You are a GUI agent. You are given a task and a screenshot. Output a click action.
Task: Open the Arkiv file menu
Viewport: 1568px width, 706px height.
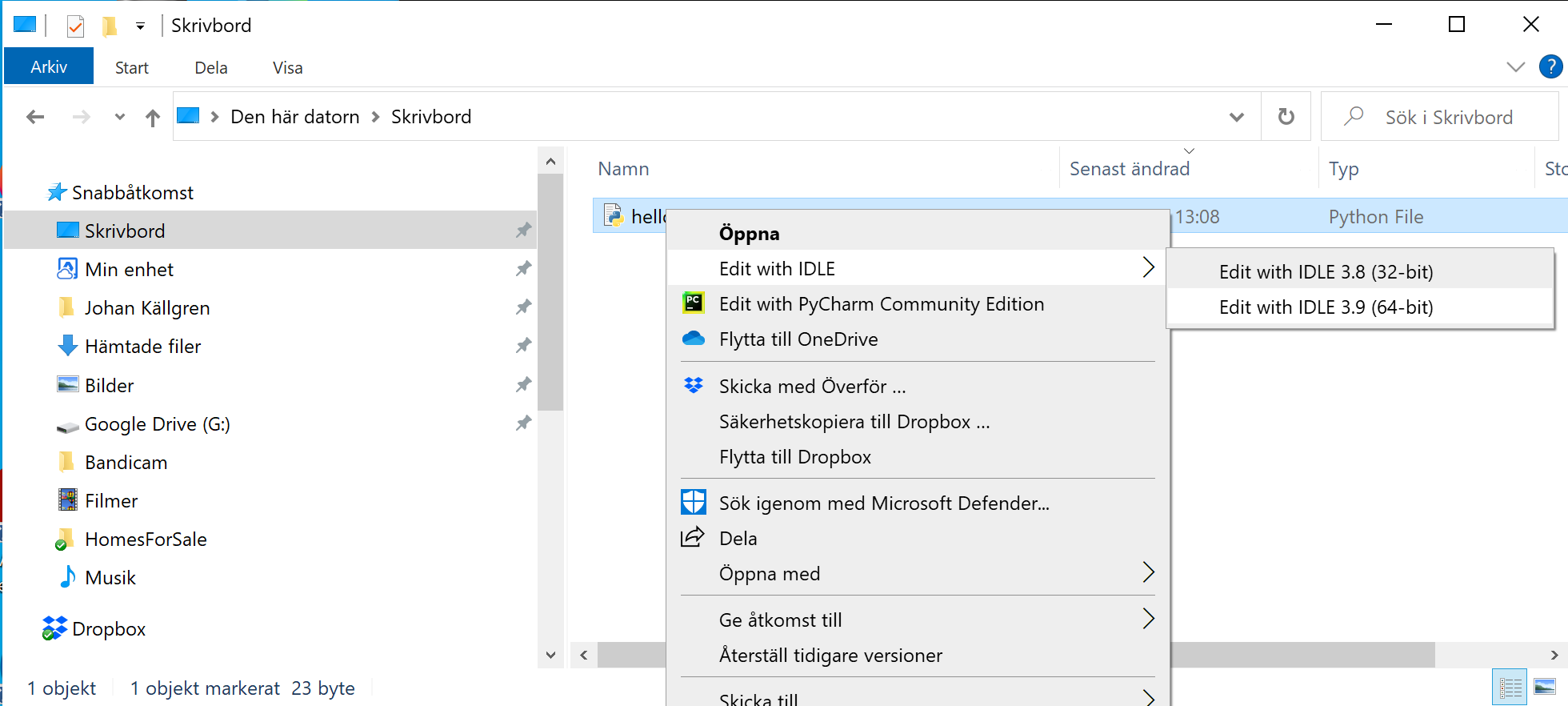pos(49,67)
